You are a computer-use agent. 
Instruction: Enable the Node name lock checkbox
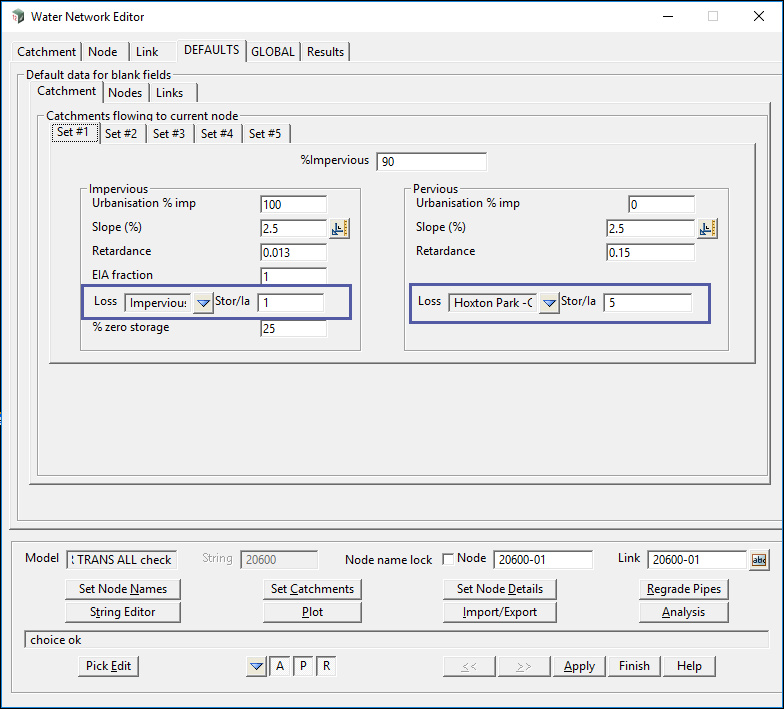pyautogui.click(x=448, y=560)
